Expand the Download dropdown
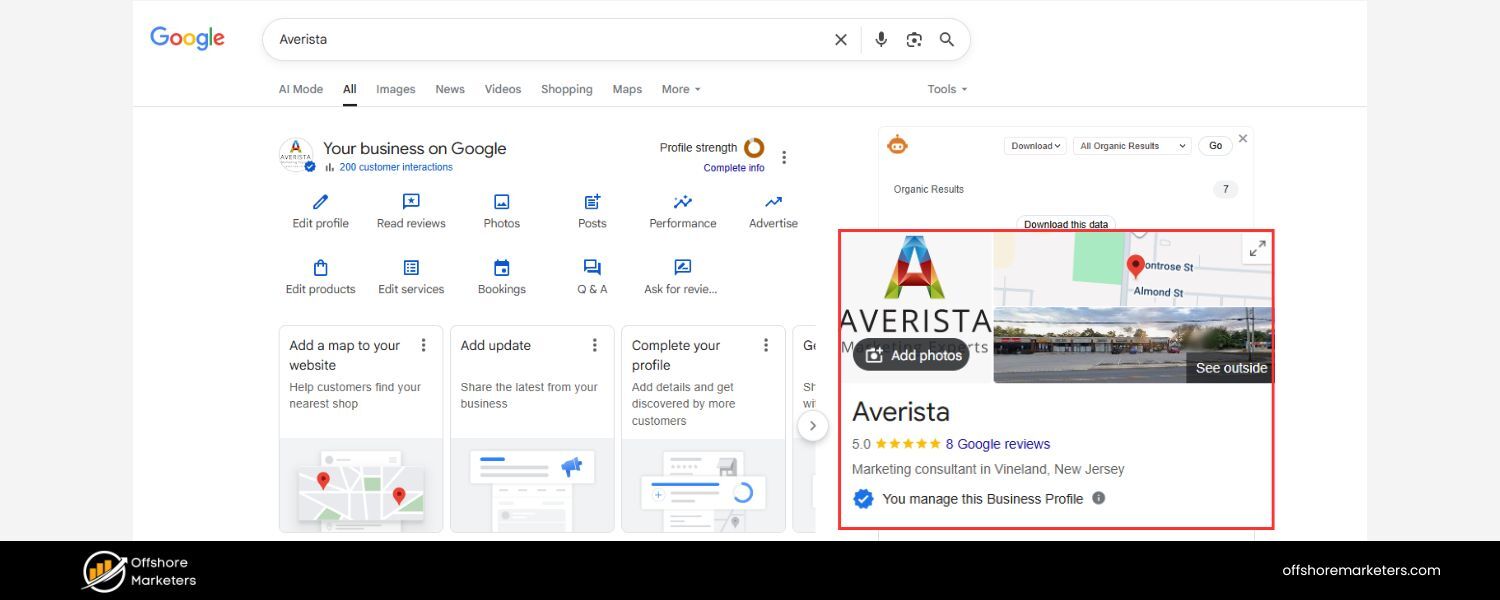 (1035, 145)
